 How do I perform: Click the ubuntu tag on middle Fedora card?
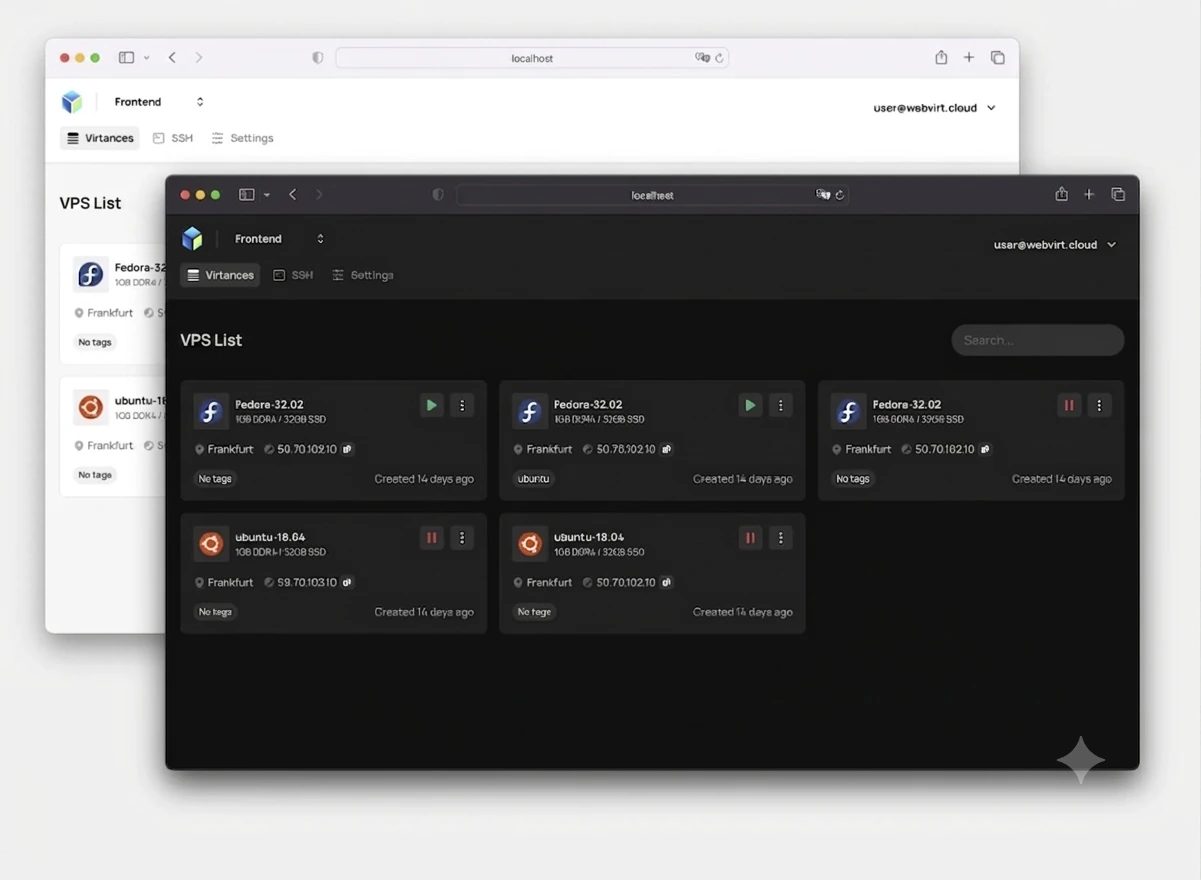(x=534, y=479)
